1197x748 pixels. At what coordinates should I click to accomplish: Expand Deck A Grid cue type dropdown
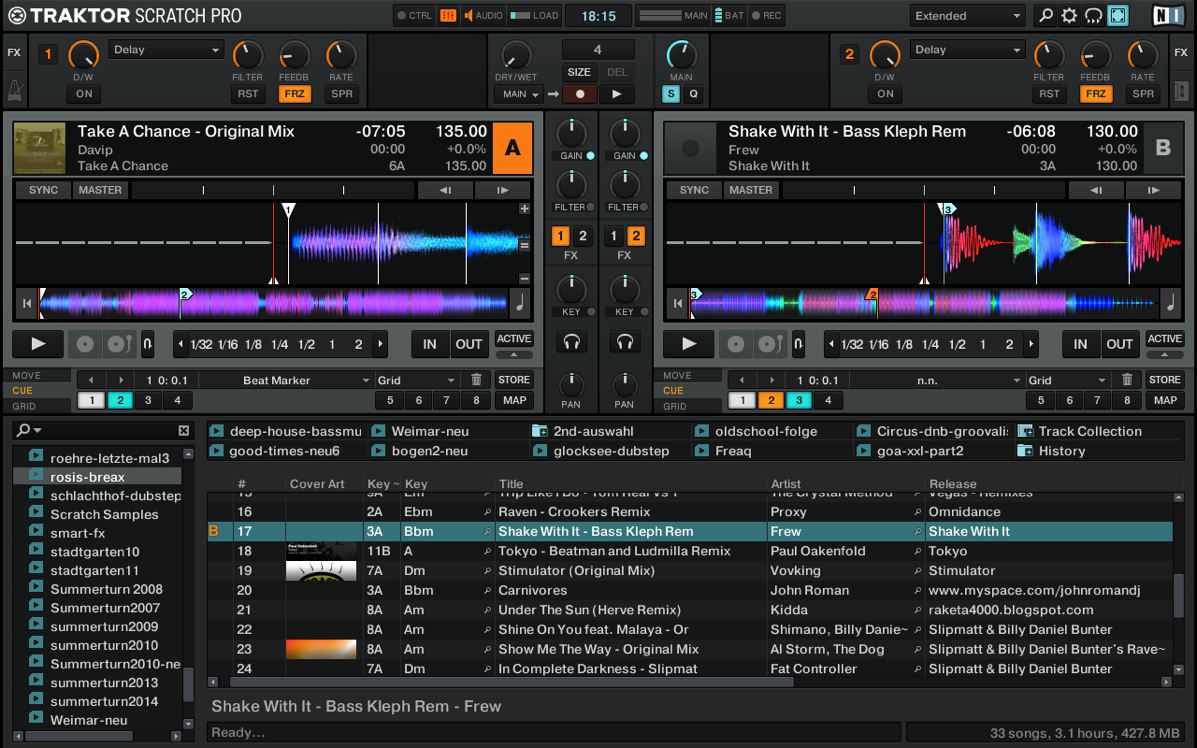pos(416,380)
